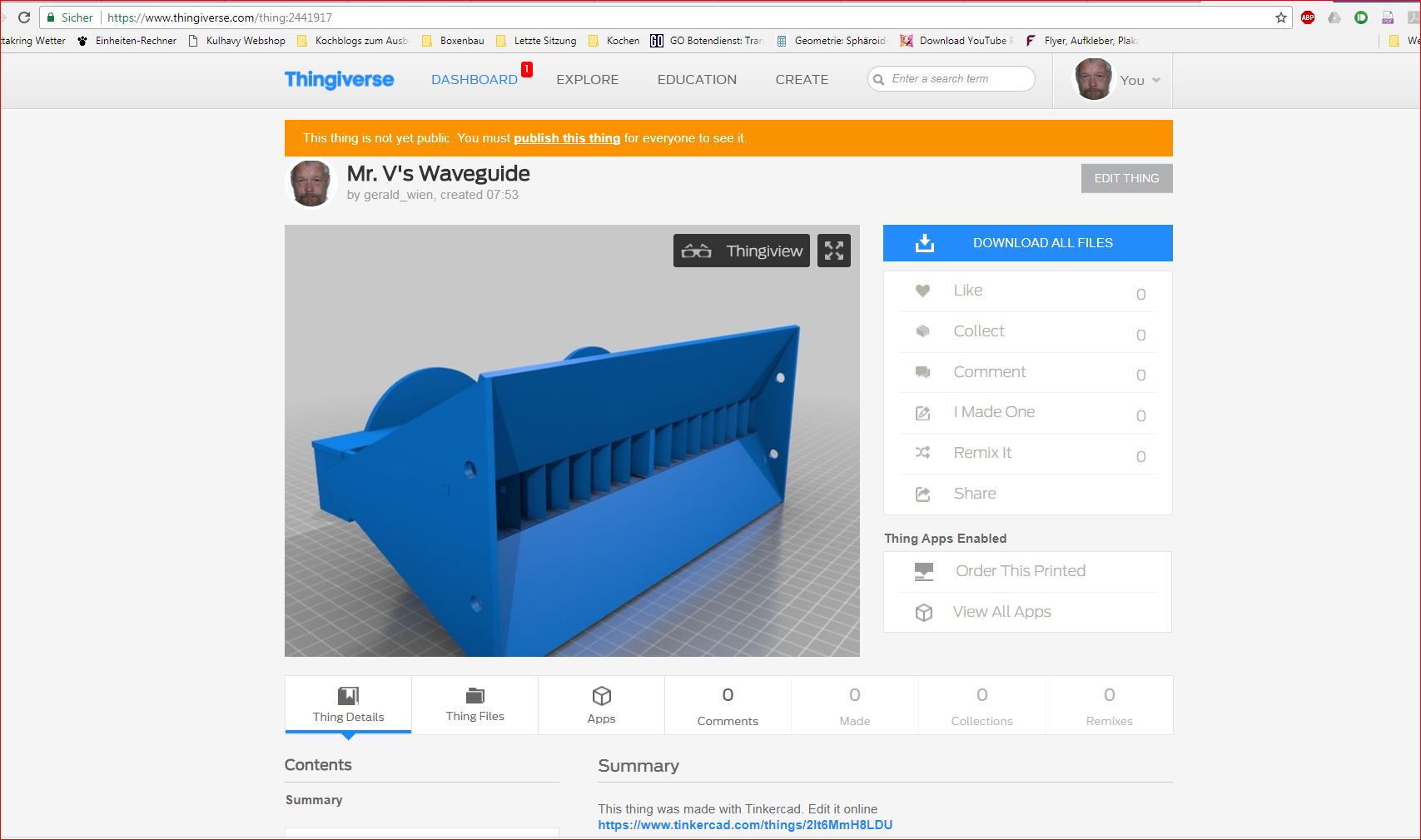Viewport: 1421px width, 840px height.
Task: Open the Education menu item
Action: [697, 80]
